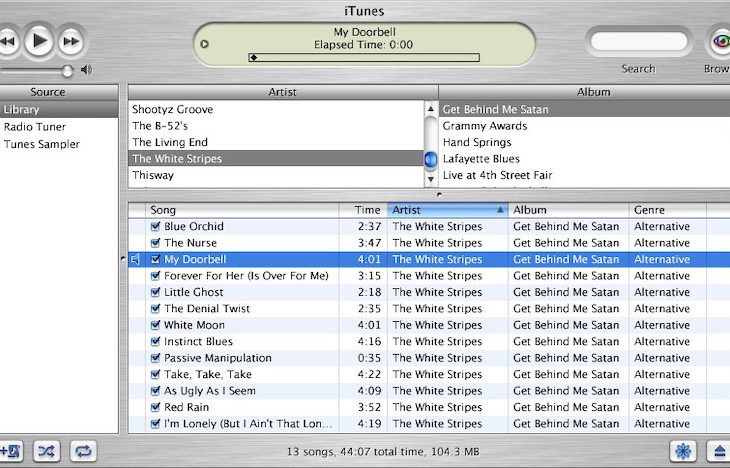
Task: Click the round arrow button in the display
Action: coord(204,44)
